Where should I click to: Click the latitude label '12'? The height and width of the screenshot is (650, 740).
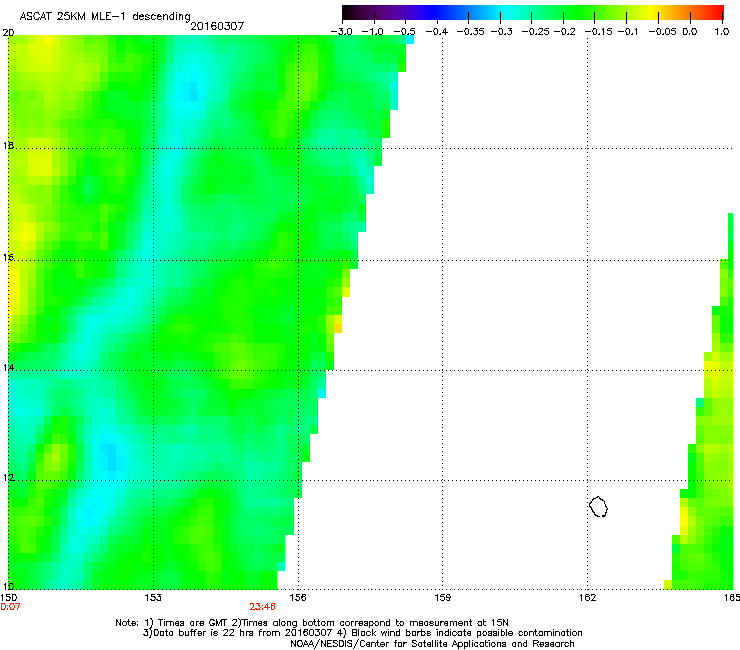click(x=8, y=478)
